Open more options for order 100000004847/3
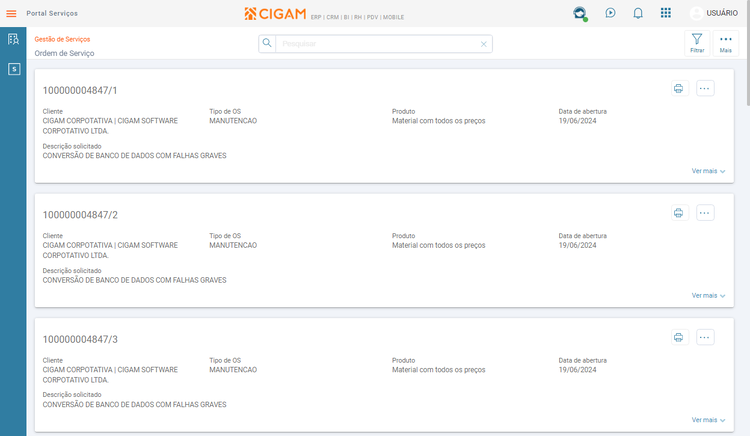Viewport: 750px width, 436px height. (705, 338)
